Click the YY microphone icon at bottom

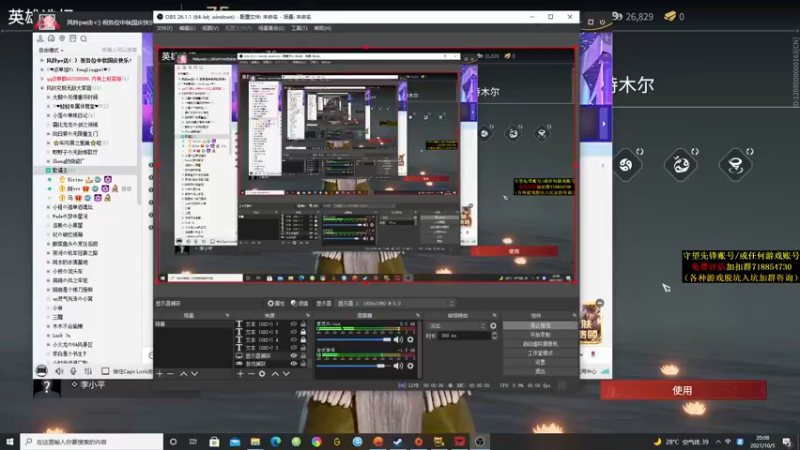click(73, 371)
